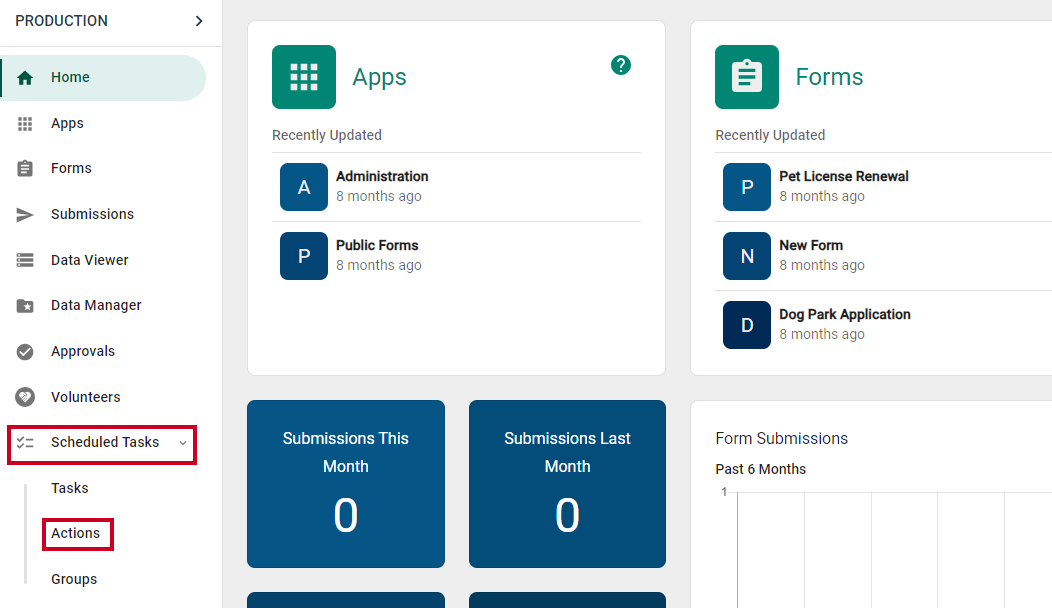
Task: Open the Dog Park Application form
Action: coord(884,325)
